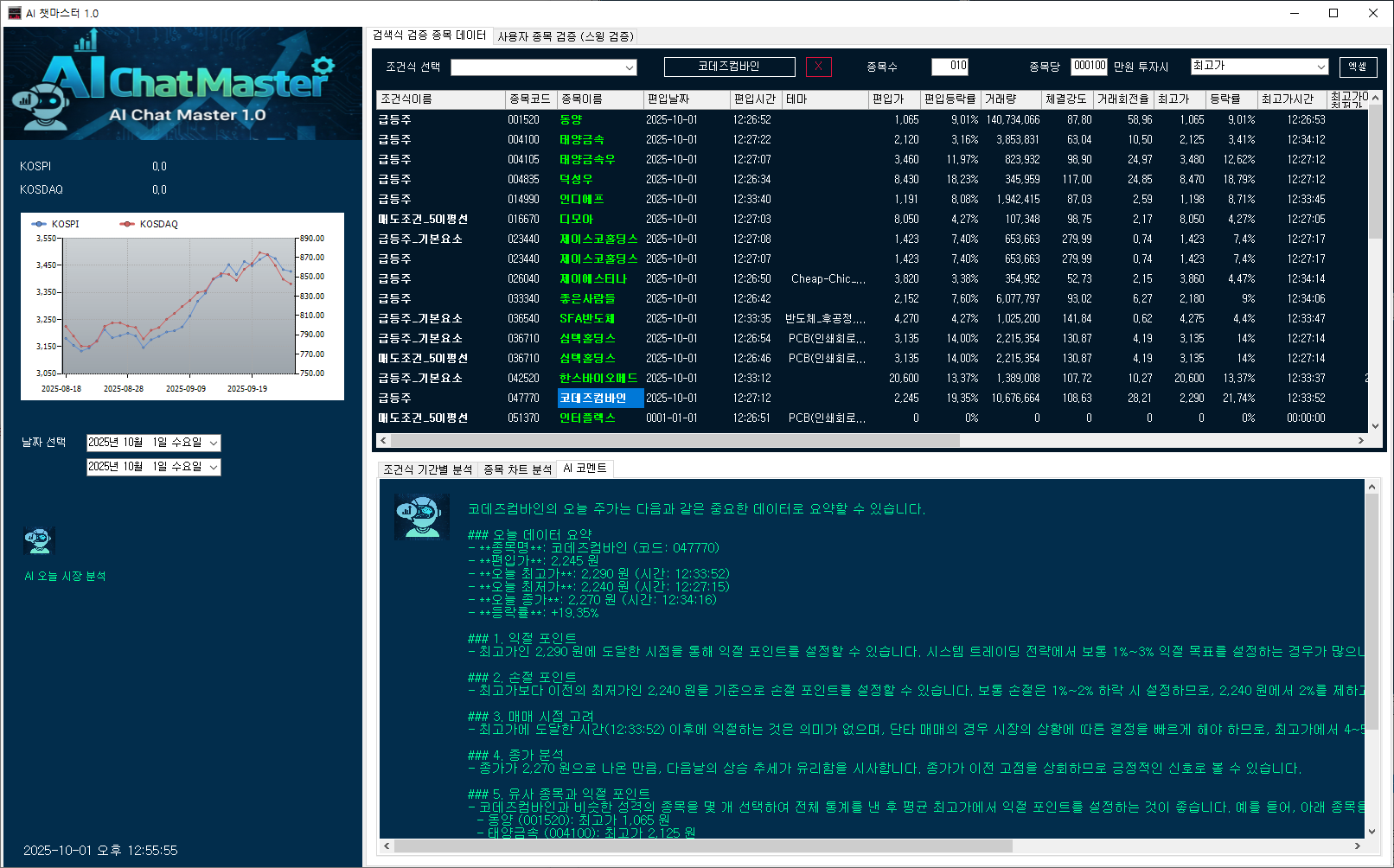Click the 엑셀 export button

point(1358,67)
